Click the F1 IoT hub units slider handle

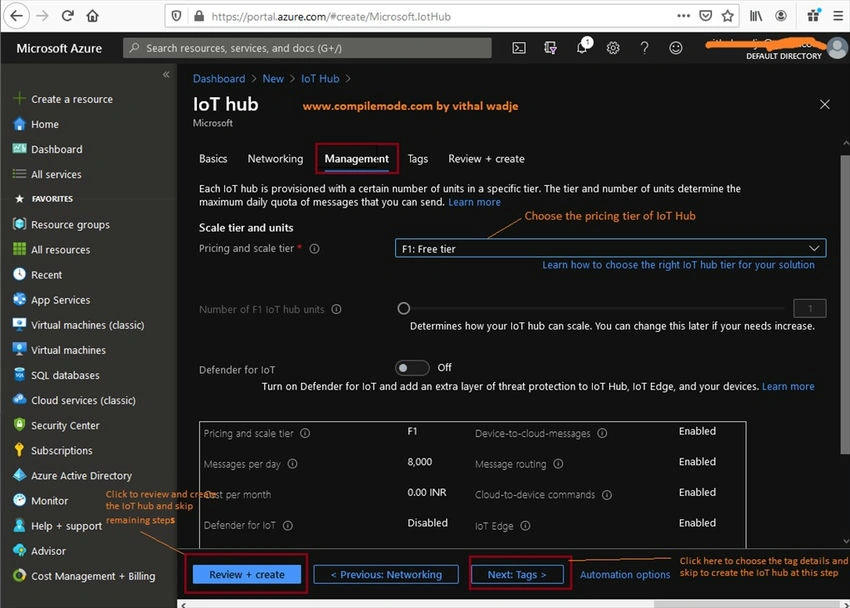tap(403, 308)
